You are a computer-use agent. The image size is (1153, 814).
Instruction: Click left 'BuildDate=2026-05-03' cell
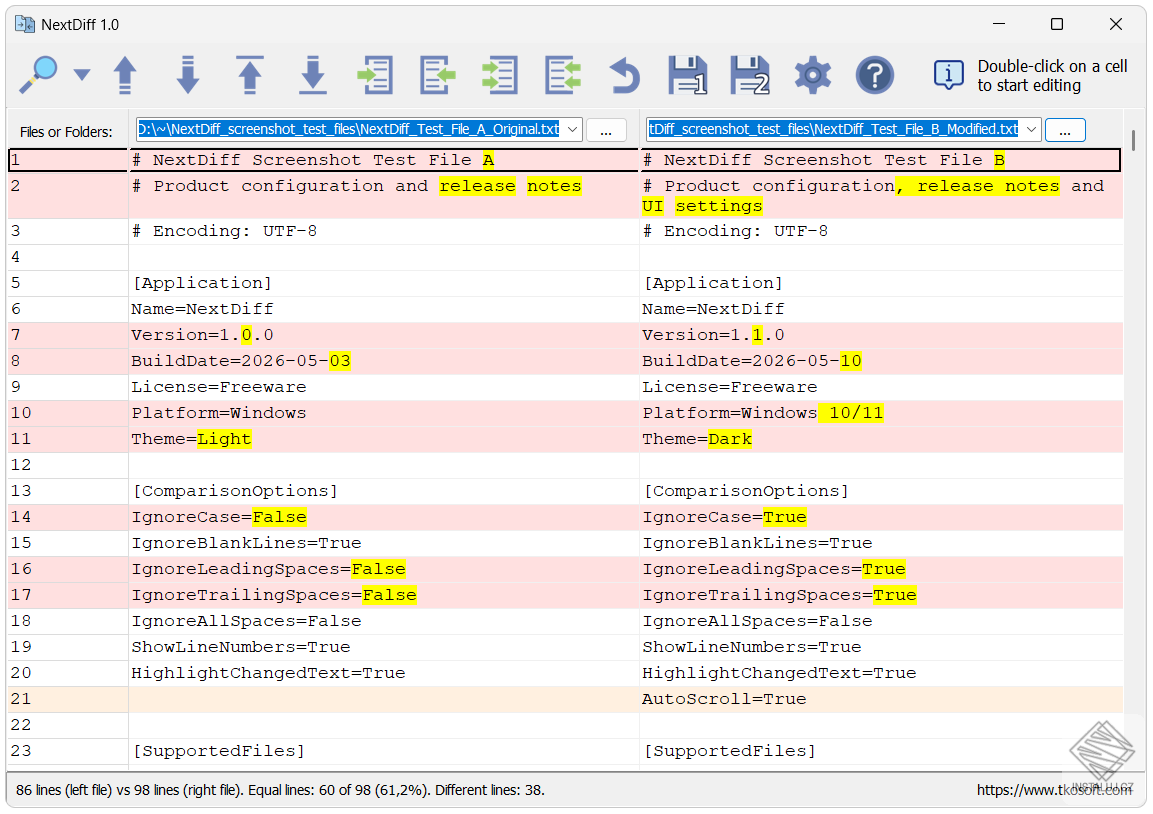click(383, 361)
